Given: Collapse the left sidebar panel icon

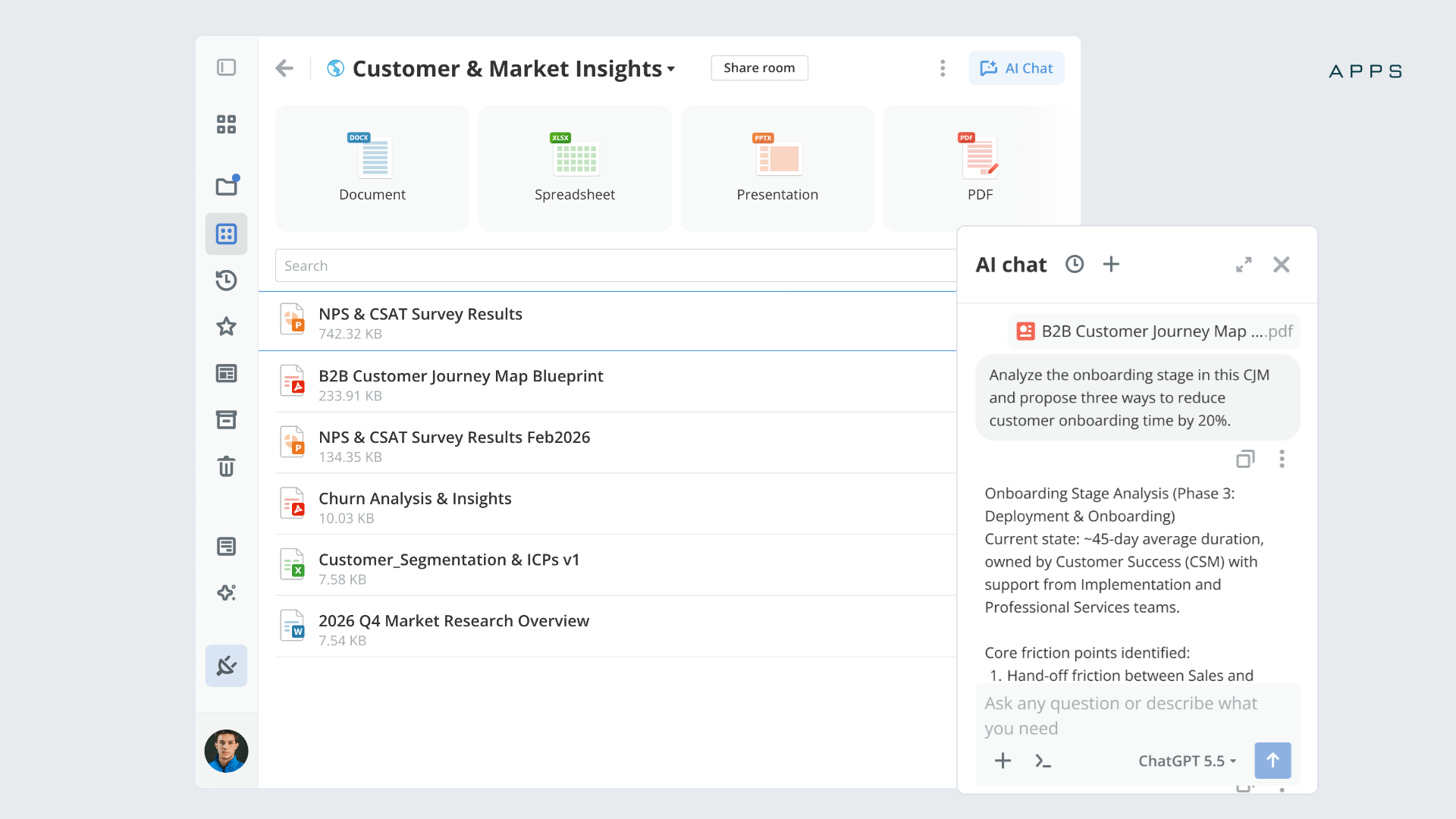Looking at the screenshot, I should (226, 67).
